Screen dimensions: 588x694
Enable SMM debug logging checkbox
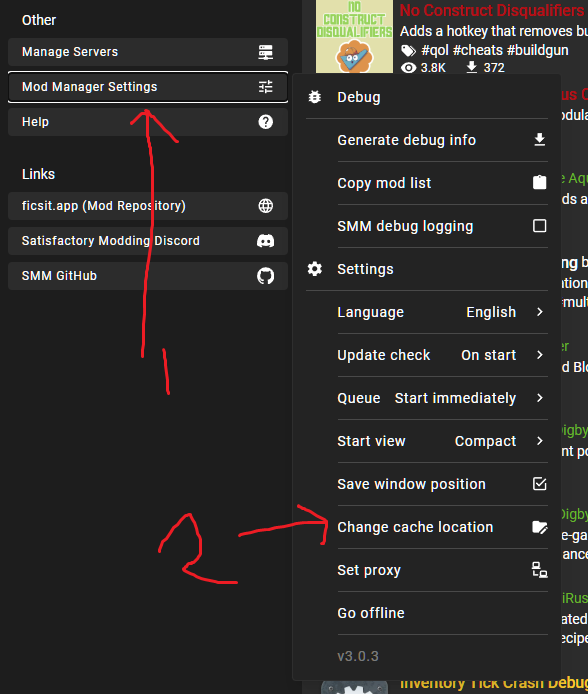click(539, 226)
